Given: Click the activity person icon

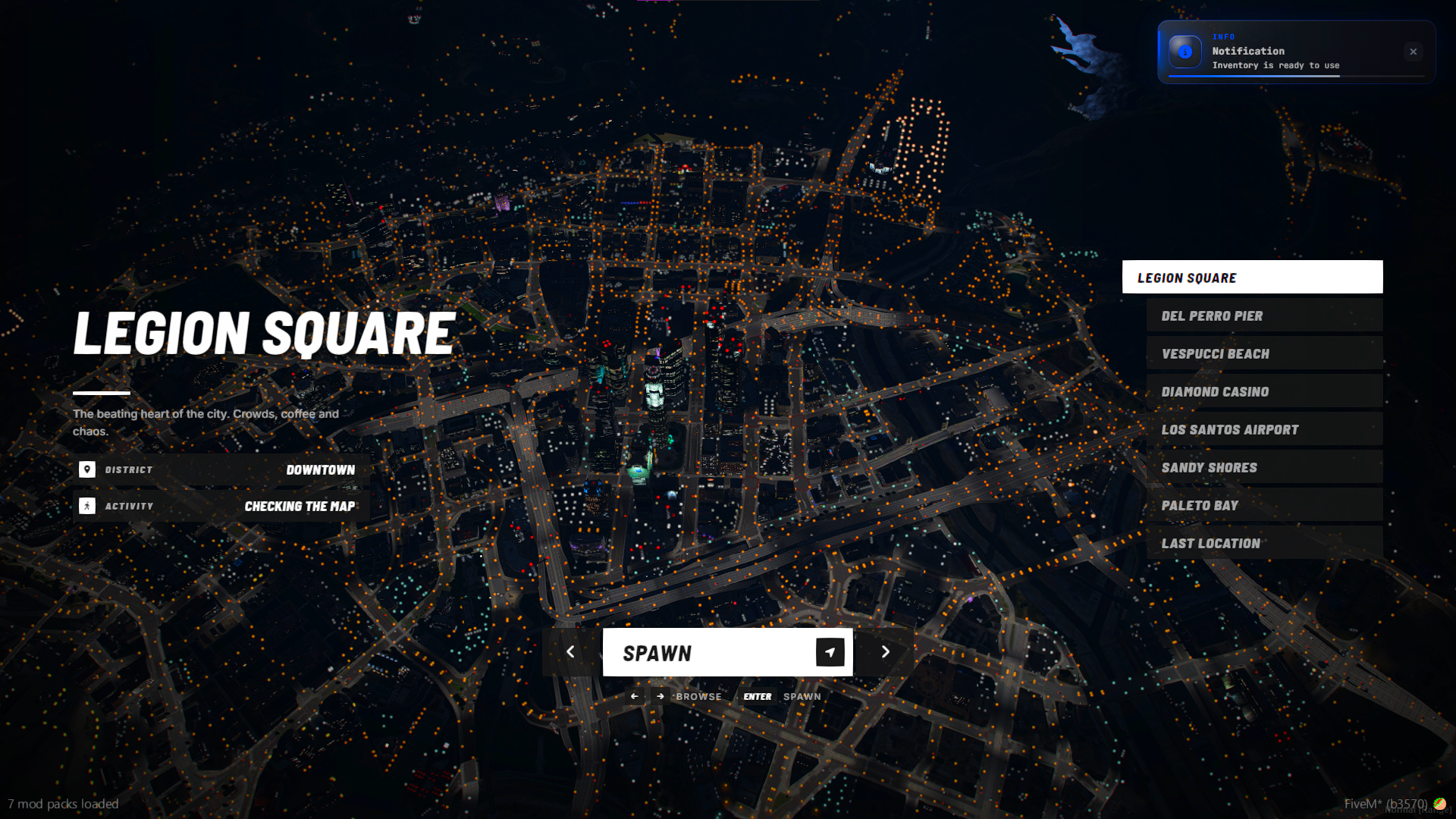Looking at the screenshot, I should (87, 506).
